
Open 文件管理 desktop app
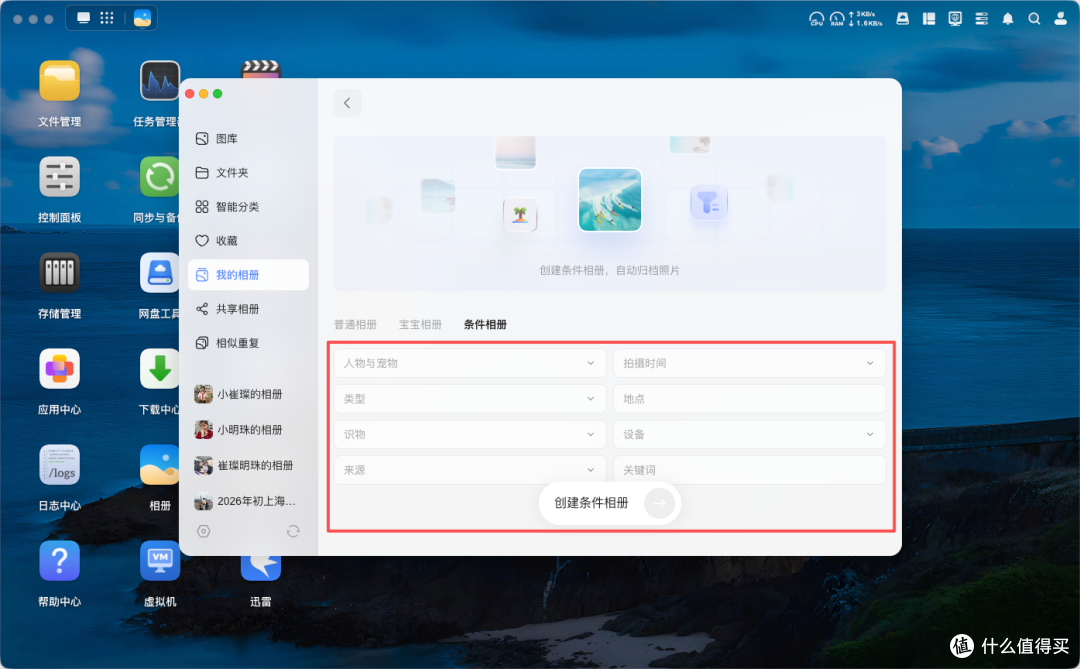tap(59, 81)
